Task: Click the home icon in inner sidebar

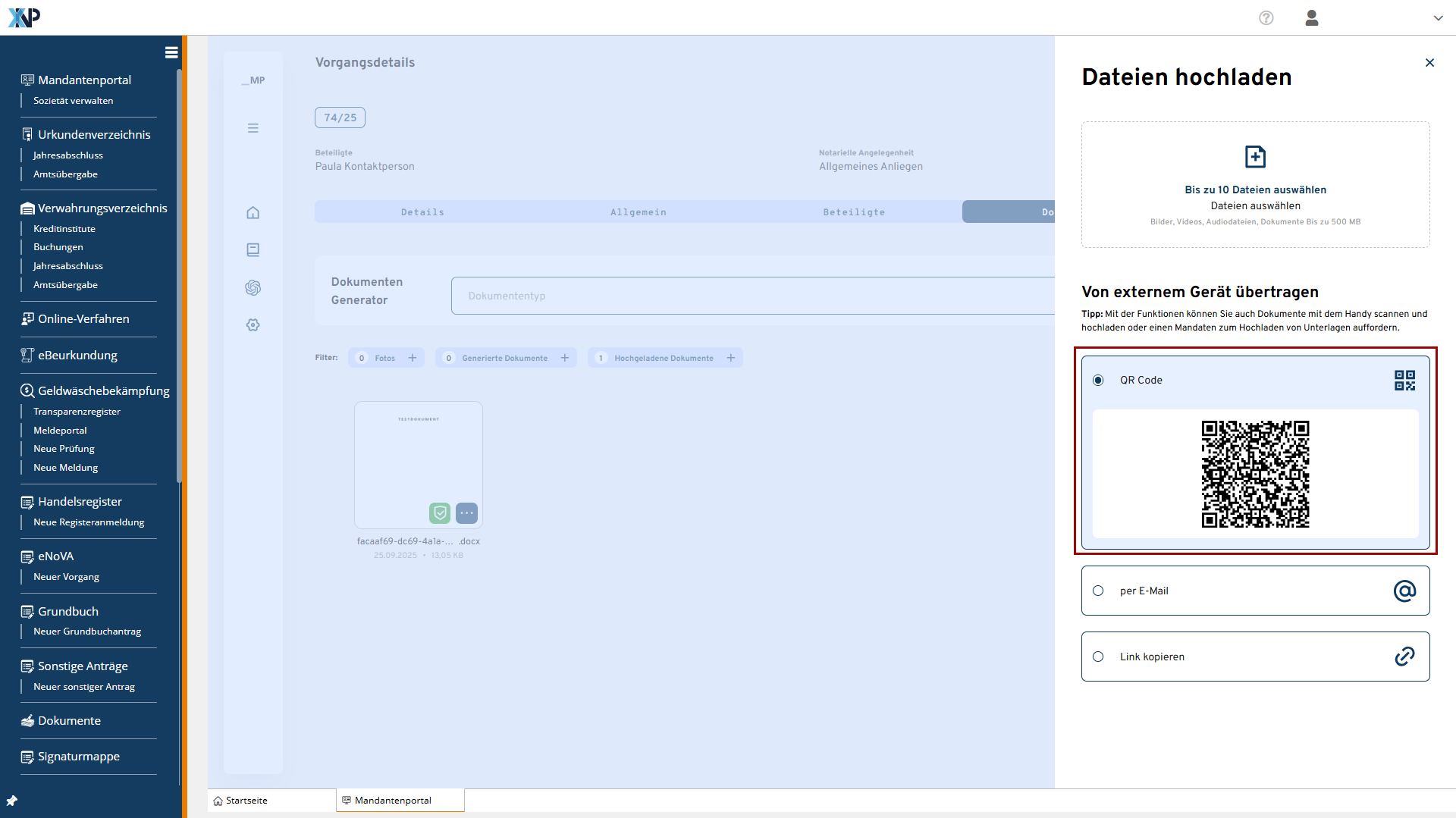Action: pyautogui.click(x=253, y=213)
